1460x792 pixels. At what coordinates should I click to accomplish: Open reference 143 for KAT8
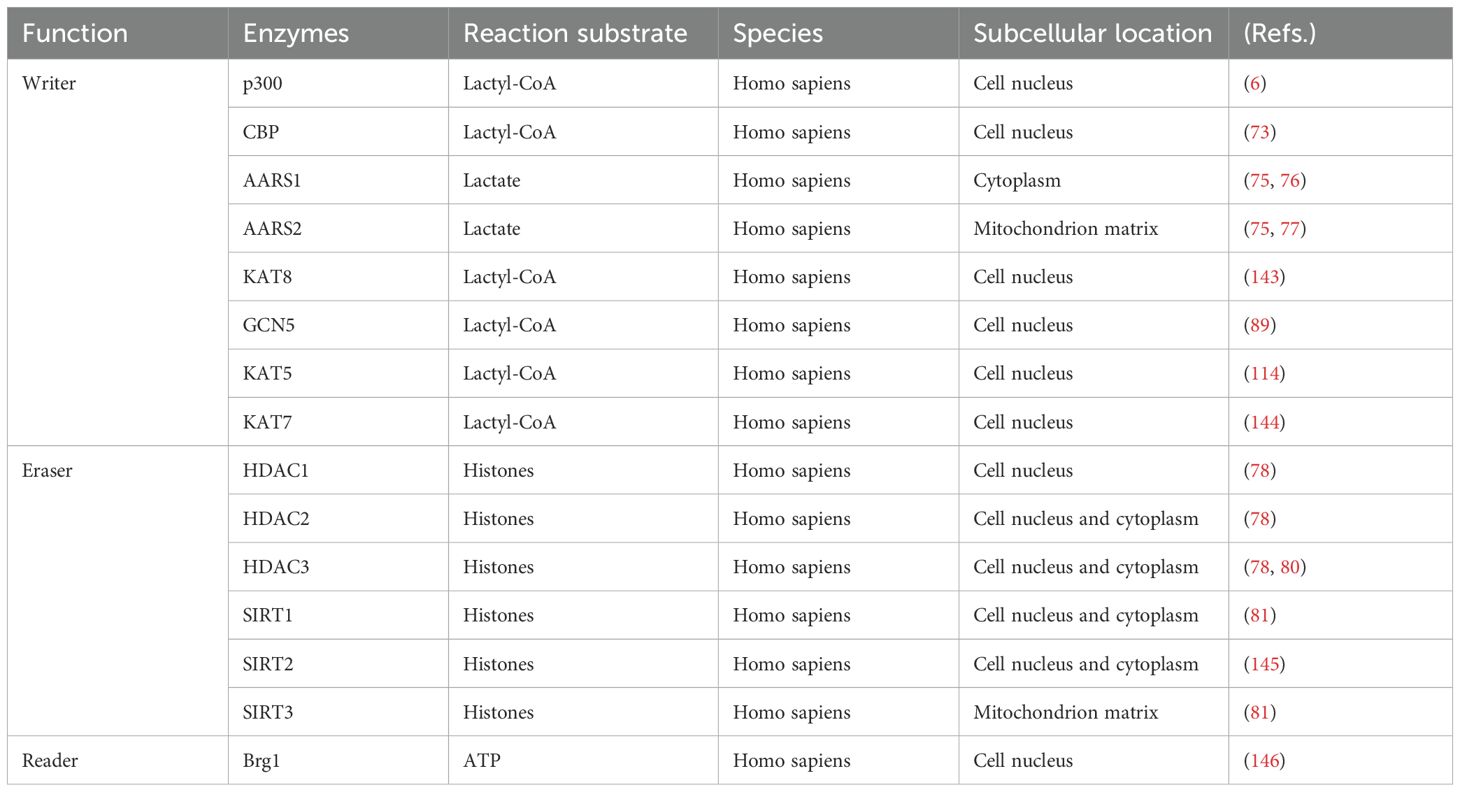click(x=1264, y=277)
